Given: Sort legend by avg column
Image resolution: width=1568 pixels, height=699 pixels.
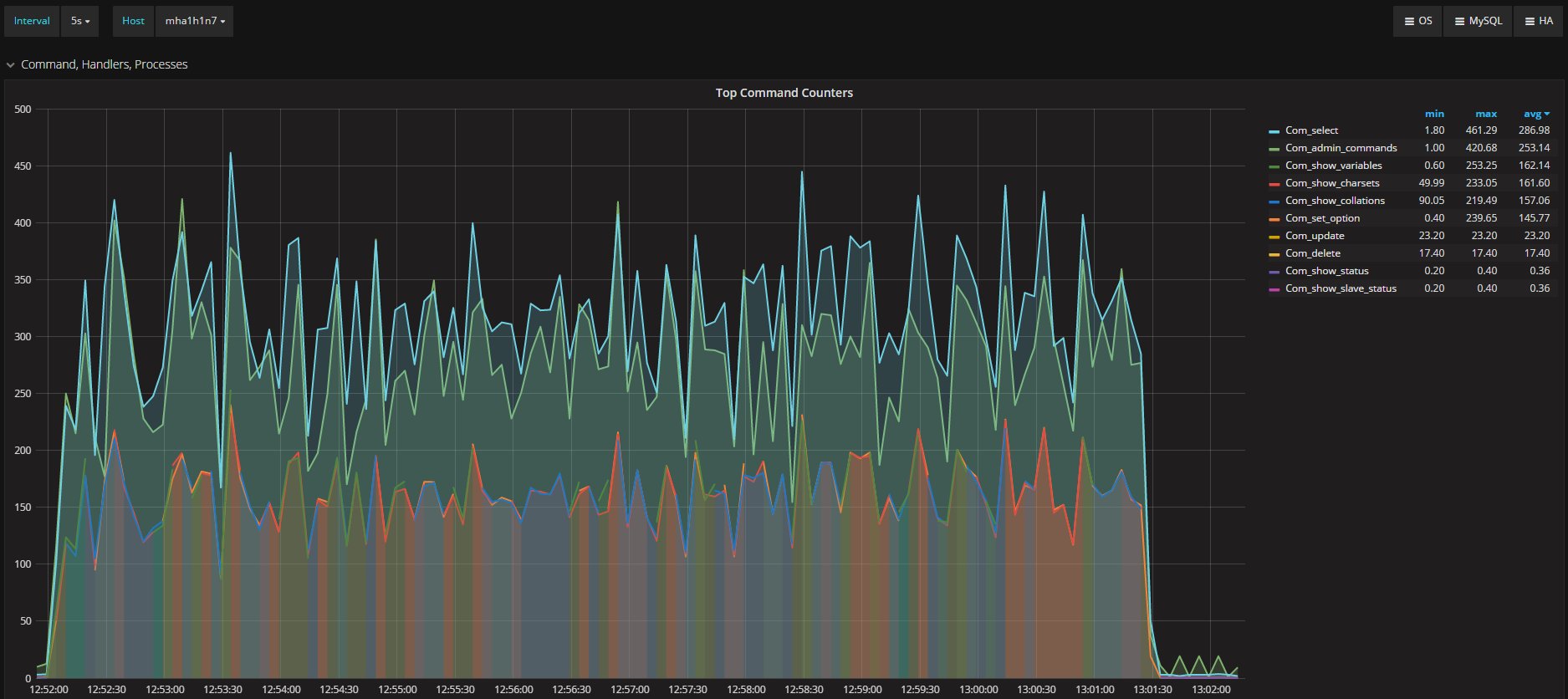Looking at the screenshot, I should pos(1535,114).
